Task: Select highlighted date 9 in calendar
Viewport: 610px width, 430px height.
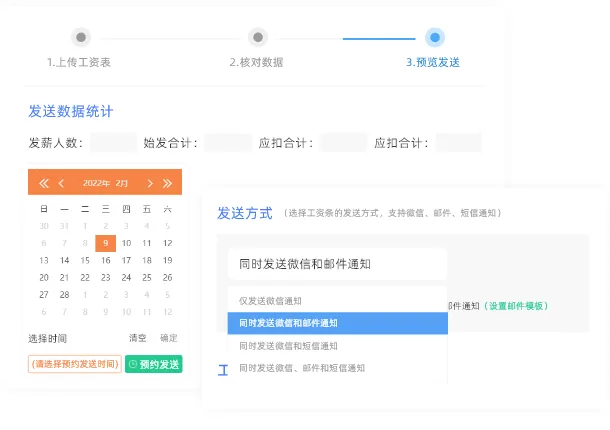Action: pyautogui.click(x=105, y=243)
